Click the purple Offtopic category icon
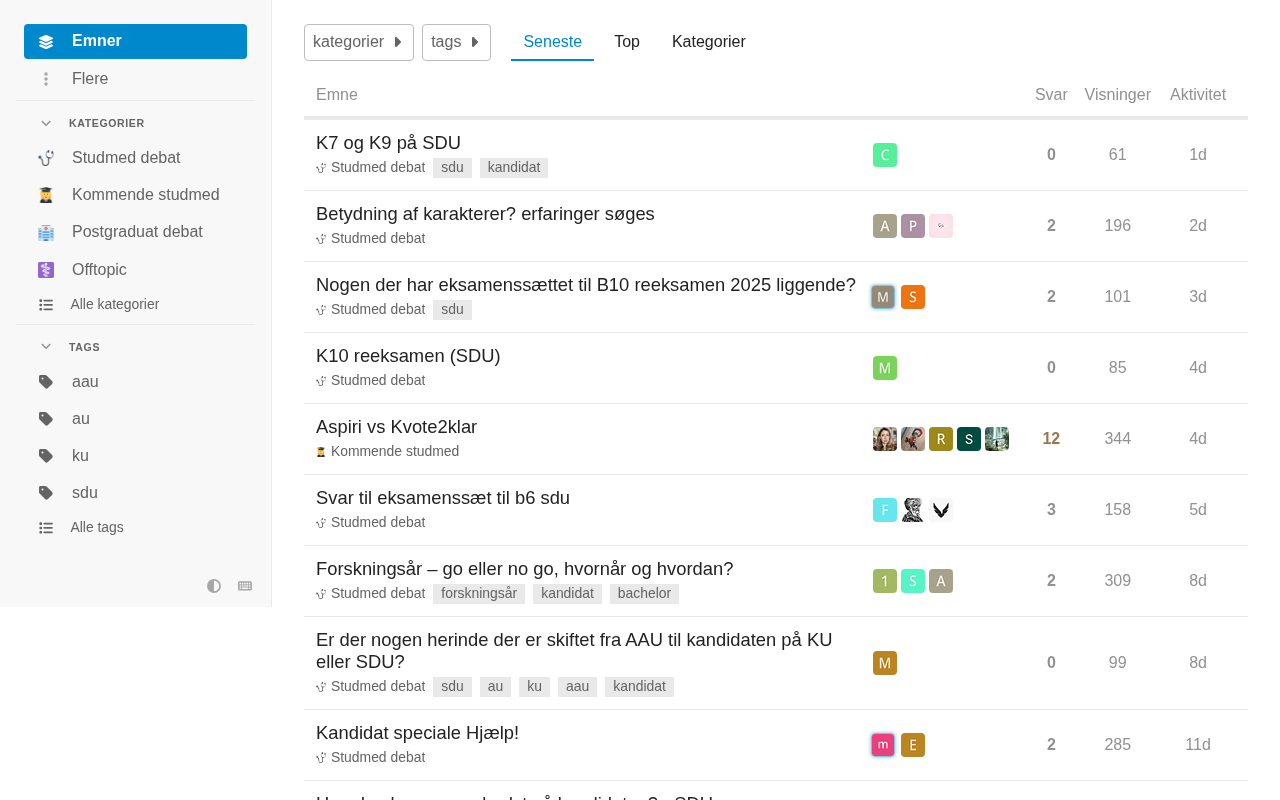 tap(46, 270)
